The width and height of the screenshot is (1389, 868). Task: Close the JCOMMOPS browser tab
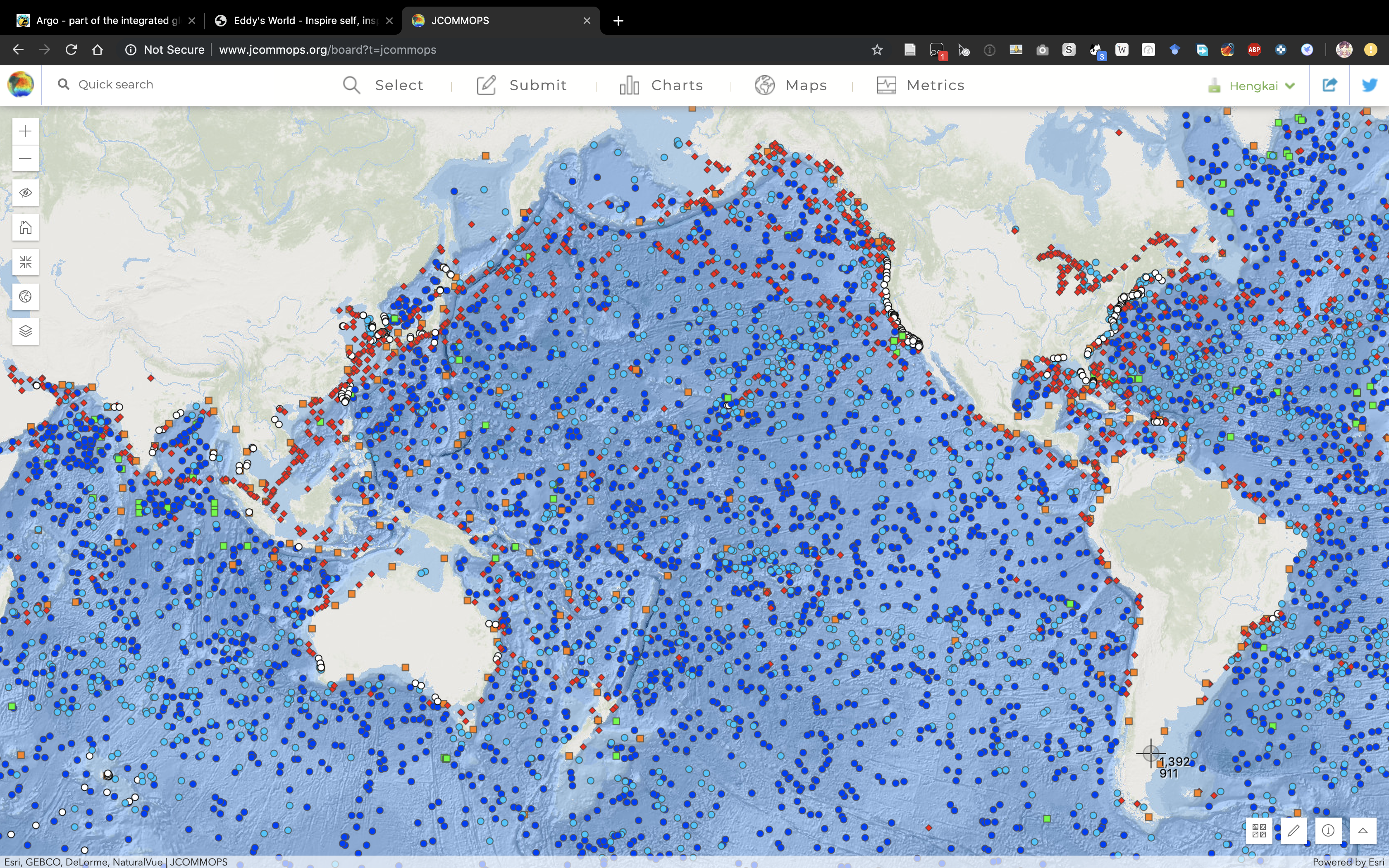pos(587,21)
